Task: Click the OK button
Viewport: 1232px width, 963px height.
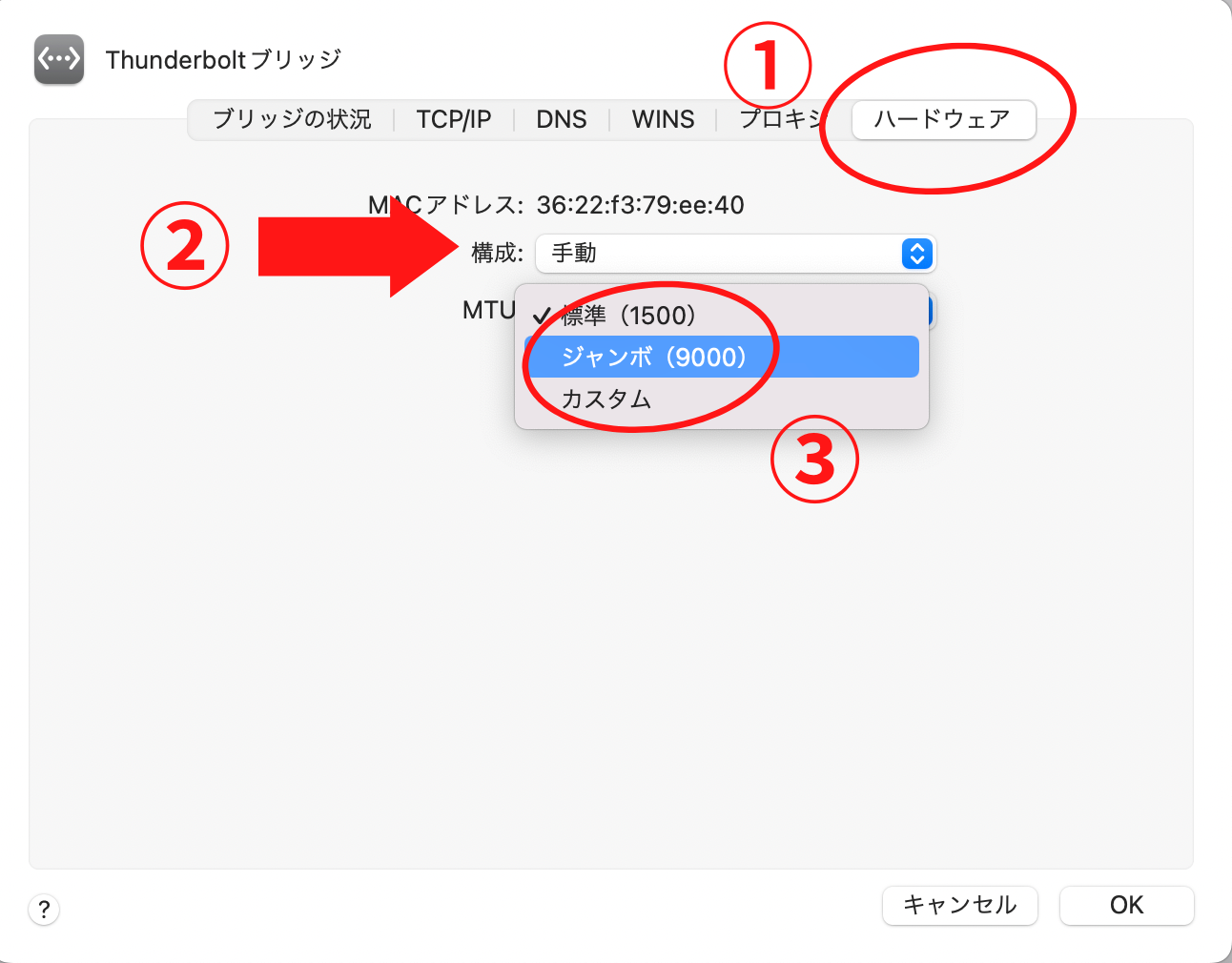Action: pyautogui.click(x=1126, y=905)
